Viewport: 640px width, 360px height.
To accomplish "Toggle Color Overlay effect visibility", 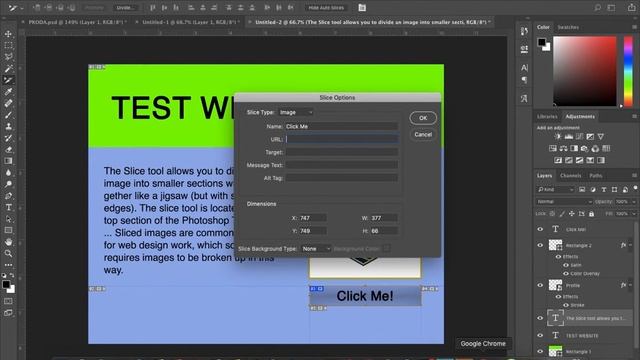I will tap(566, 273).
